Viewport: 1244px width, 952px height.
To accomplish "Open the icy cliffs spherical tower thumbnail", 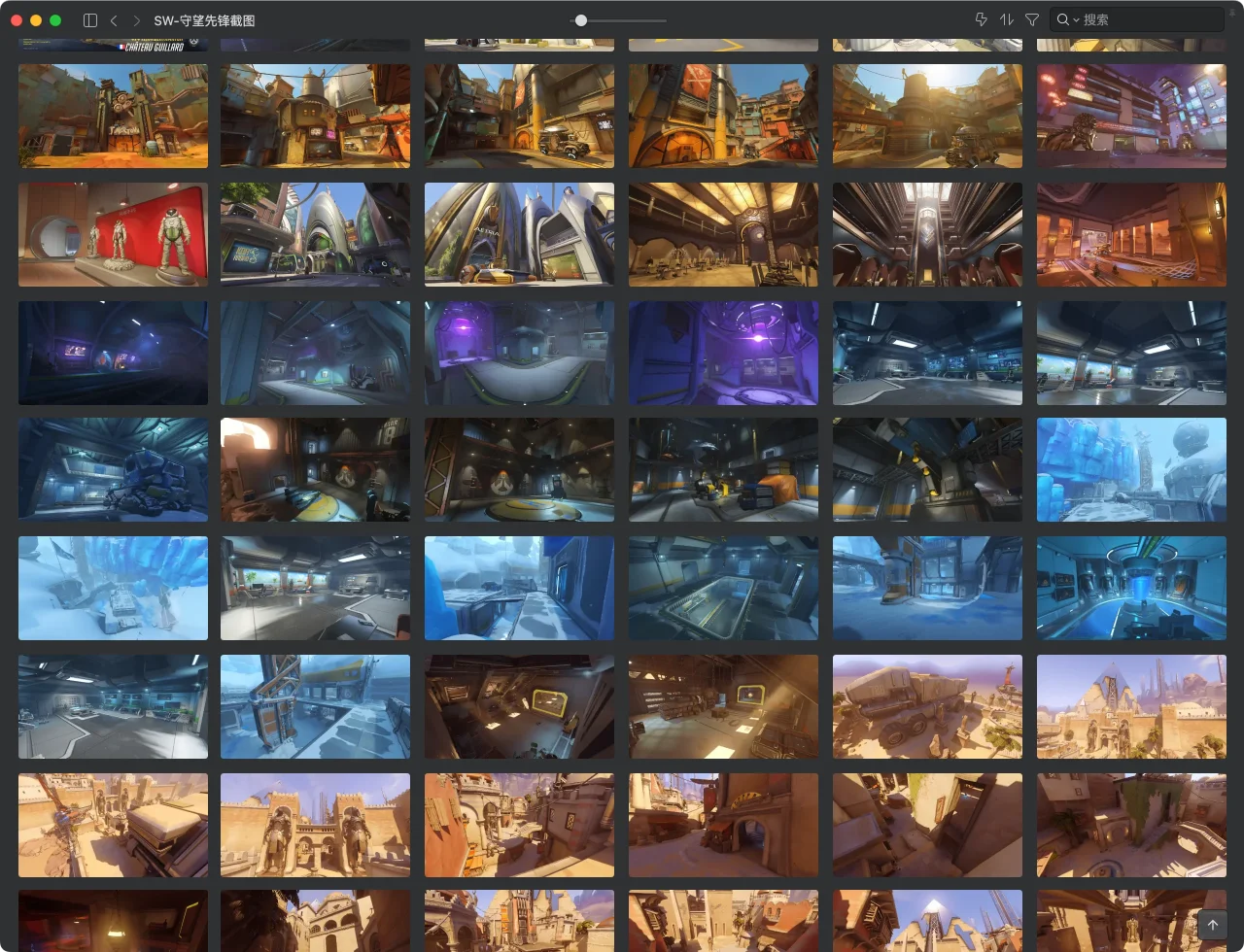I will 1131,470.
